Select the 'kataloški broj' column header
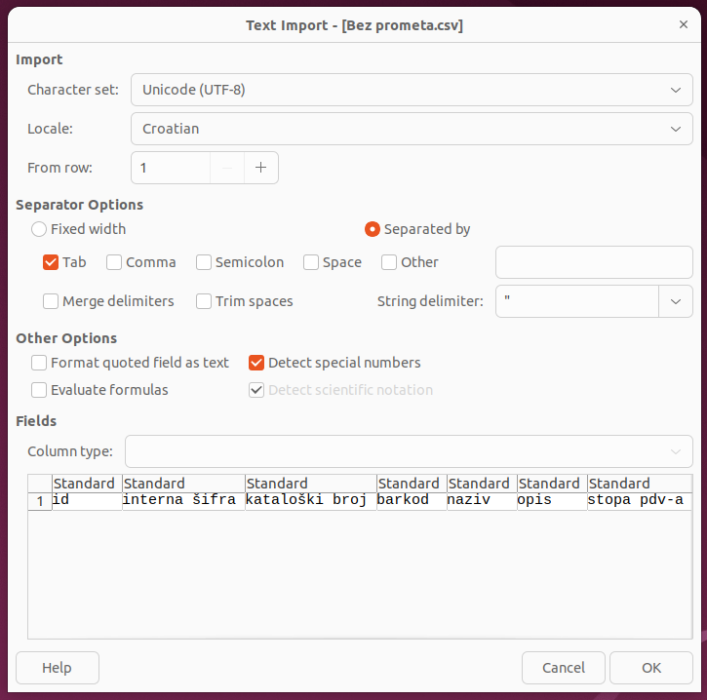Image resolution: width=707 pixels, height=700 pixels. coord(311,484)
